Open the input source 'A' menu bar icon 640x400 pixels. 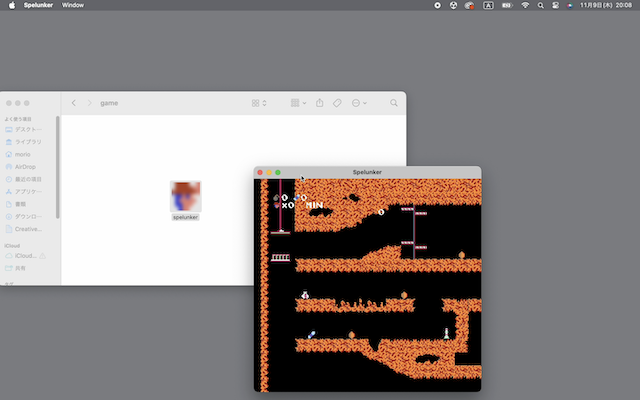[x=488, y=5]
